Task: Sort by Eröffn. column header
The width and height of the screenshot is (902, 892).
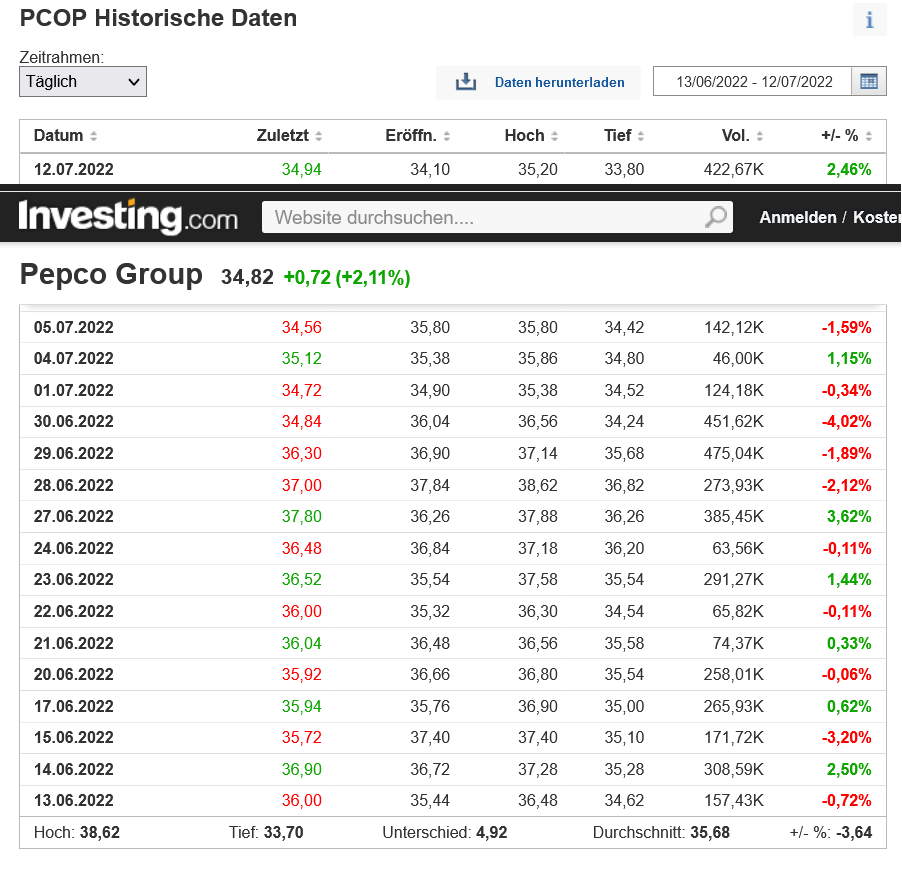Action: (x=409, y=136)
